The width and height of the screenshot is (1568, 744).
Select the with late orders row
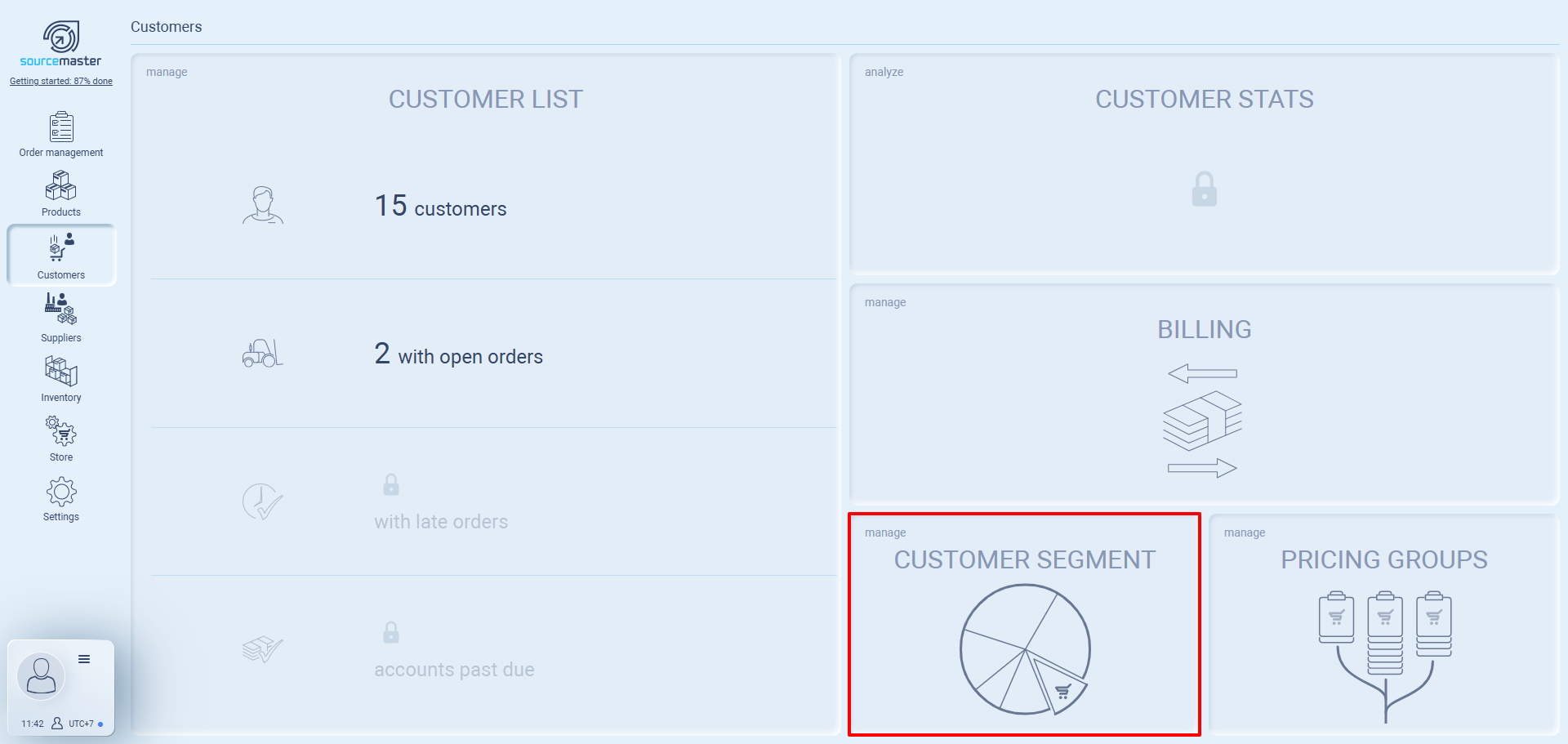(493, 501)
